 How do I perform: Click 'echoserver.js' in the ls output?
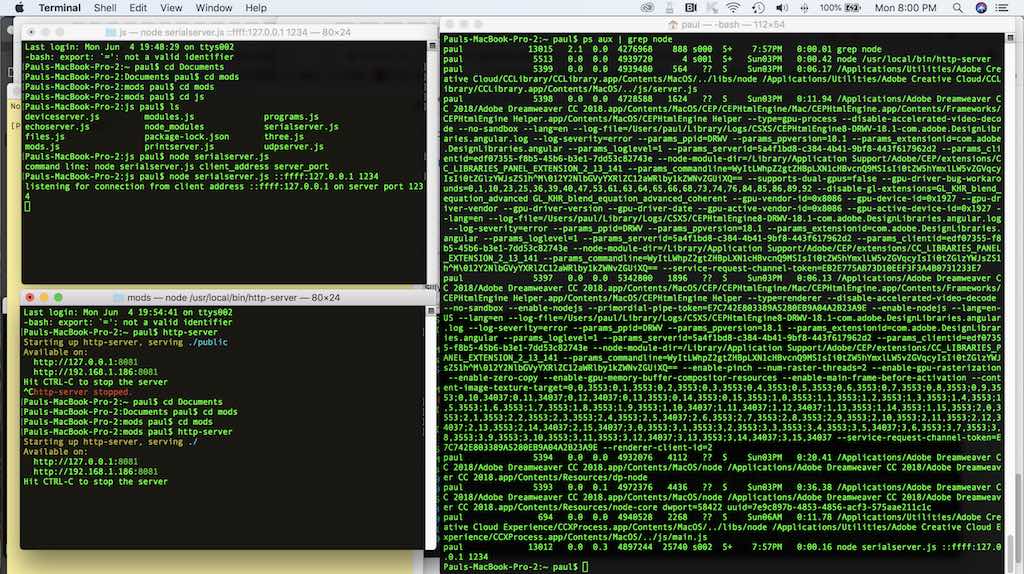(x=57, y=127)
